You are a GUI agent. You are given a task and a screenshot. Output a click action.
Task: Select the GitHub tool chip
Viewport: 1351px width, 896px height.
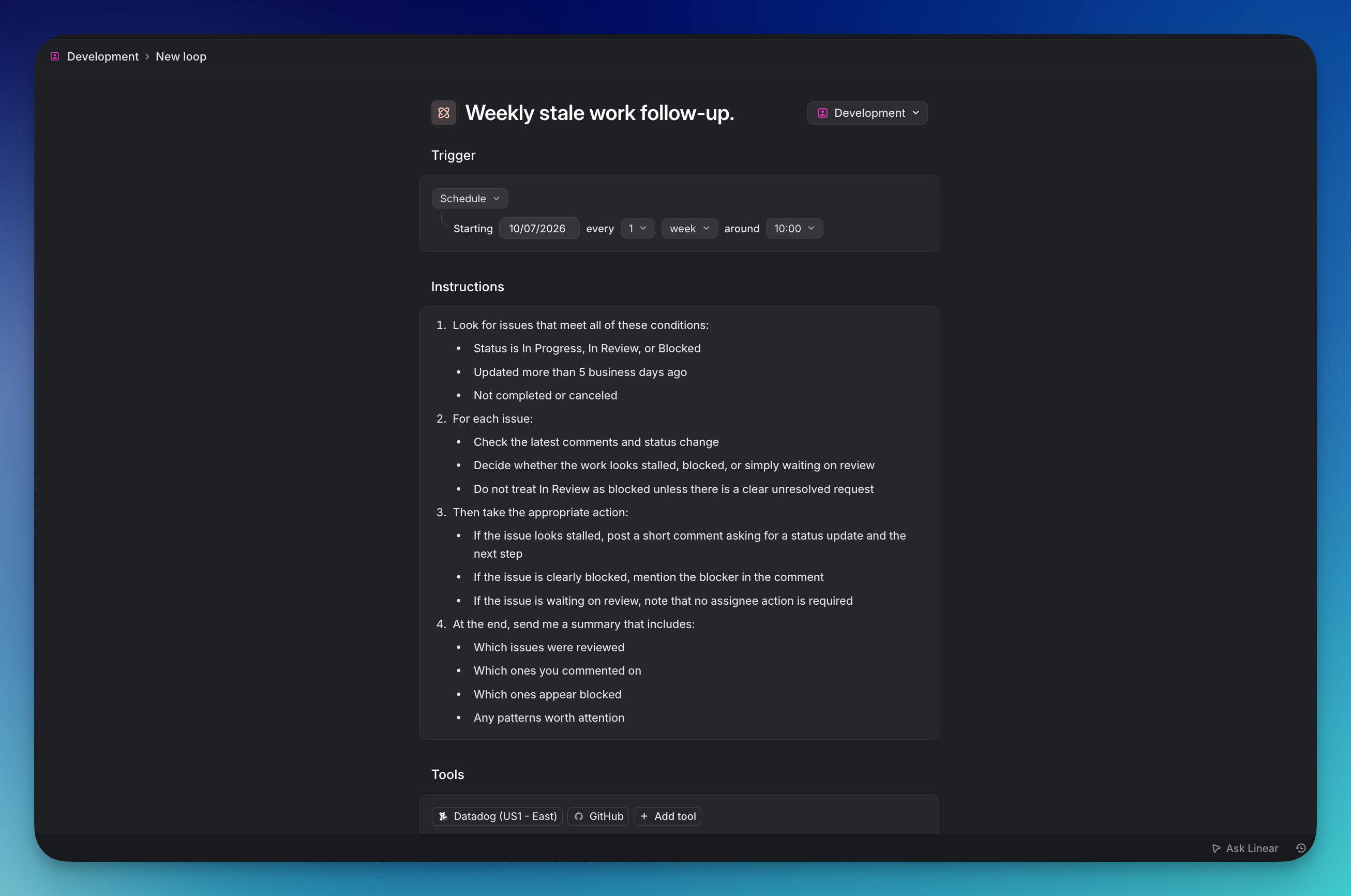point(598,816)
